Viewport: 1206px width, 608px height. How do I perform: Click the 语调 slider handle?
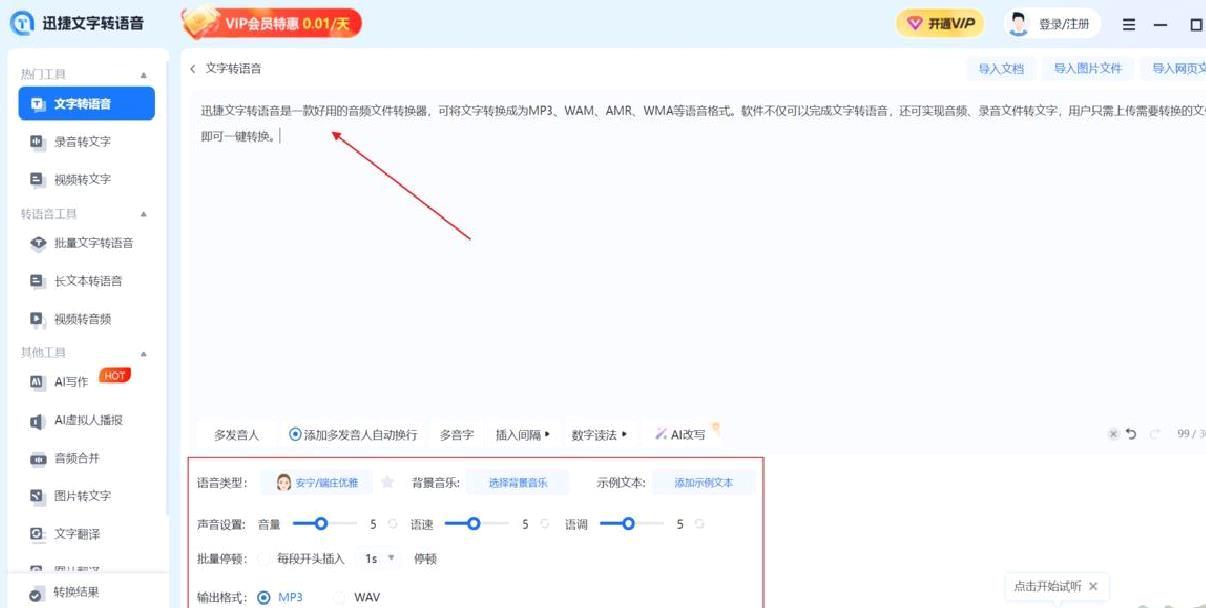point(629,524)
